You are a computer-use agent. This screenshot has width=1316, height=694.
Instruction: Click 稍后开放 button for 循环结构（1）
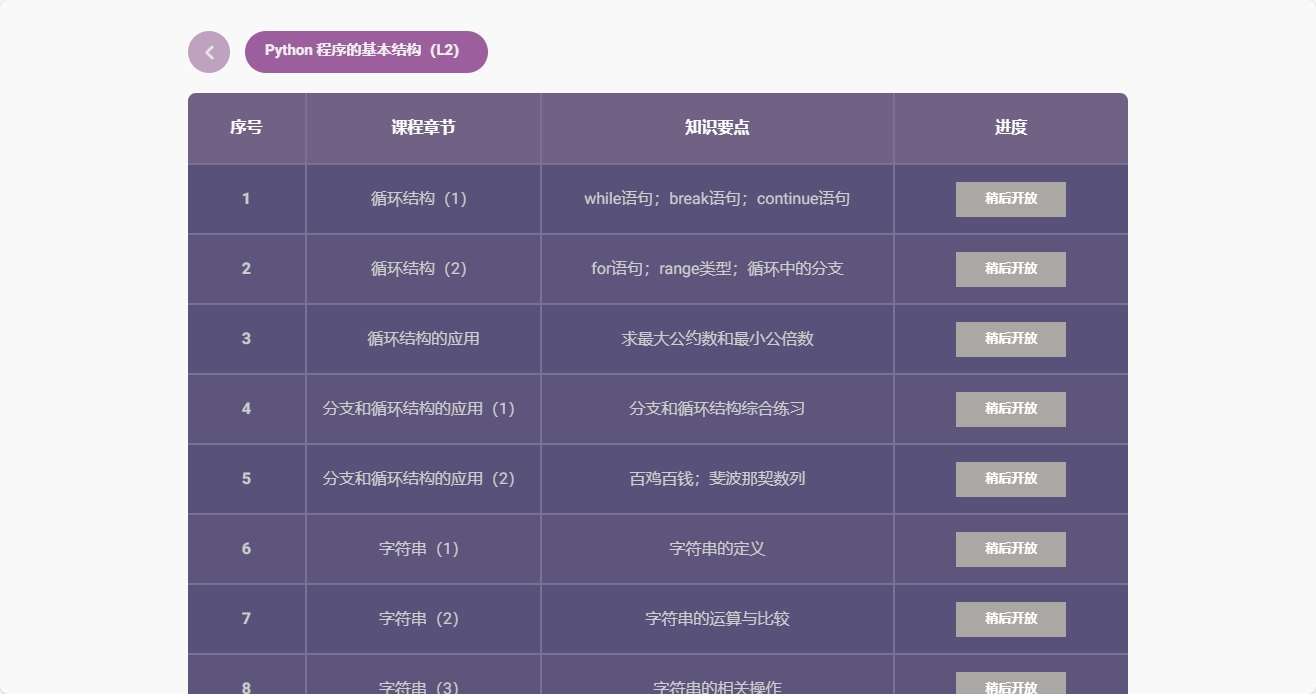click(1010, 199)
